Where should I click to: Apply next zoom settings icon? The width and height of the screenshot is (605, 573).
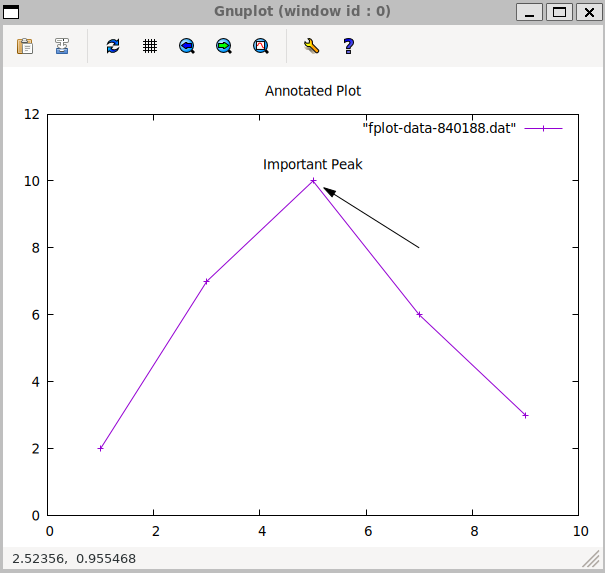224,46
